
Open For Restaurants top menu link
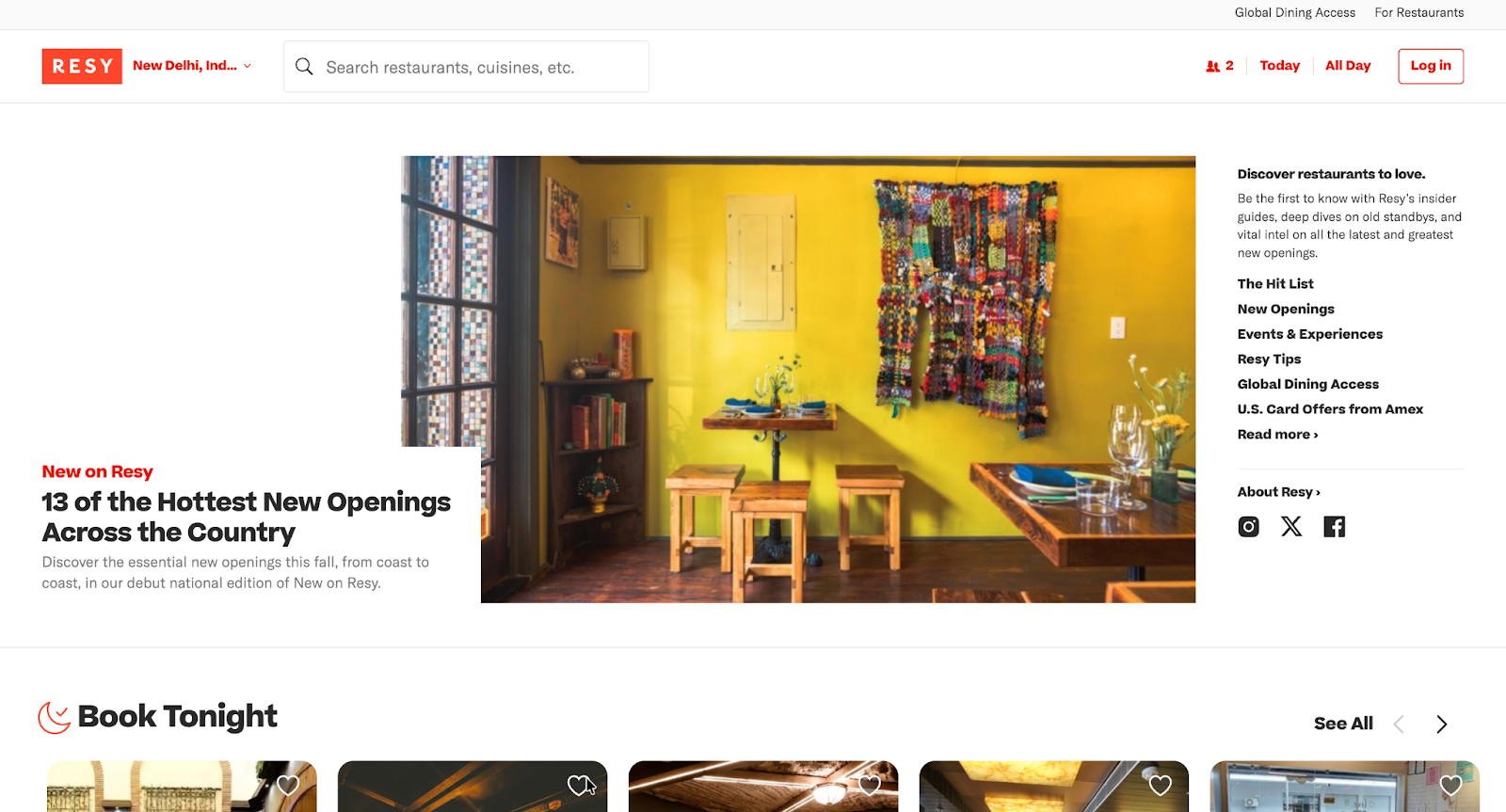(1419, 12)
